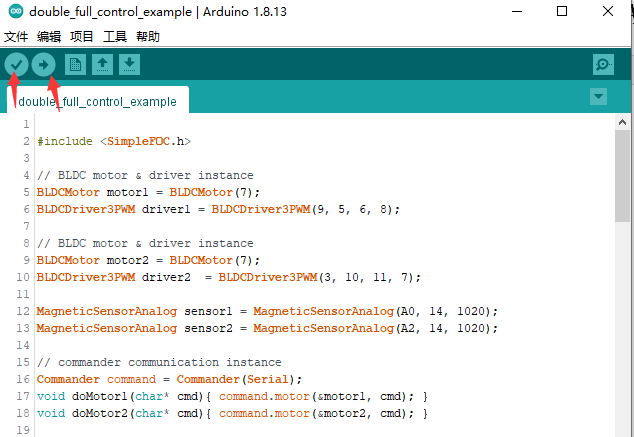Click the text SimpleFOC.h in line 2
Screen dimensions: 634x437
(146, 141)
